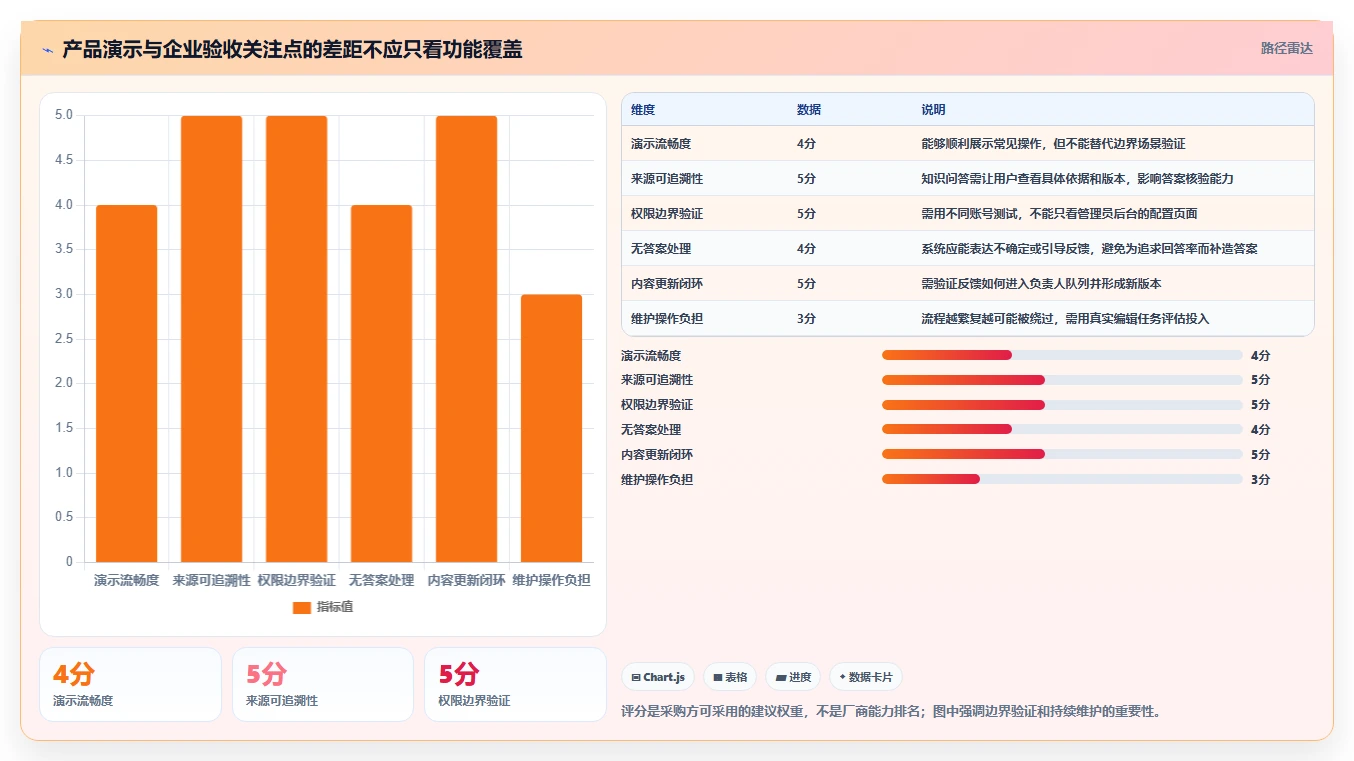Click the 演示流畅度 bar in chart
The image size is (1354, 761).
(127, 383)
